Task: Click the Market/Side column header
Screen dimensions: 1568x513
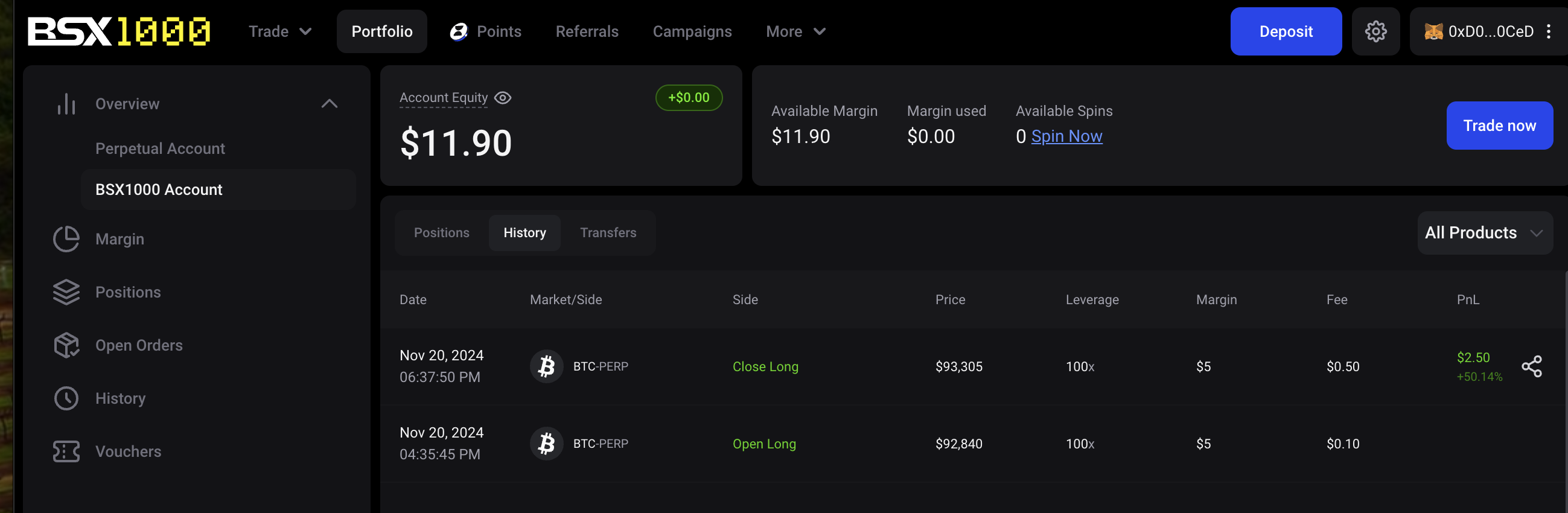Action: click(x=566, y=299)
